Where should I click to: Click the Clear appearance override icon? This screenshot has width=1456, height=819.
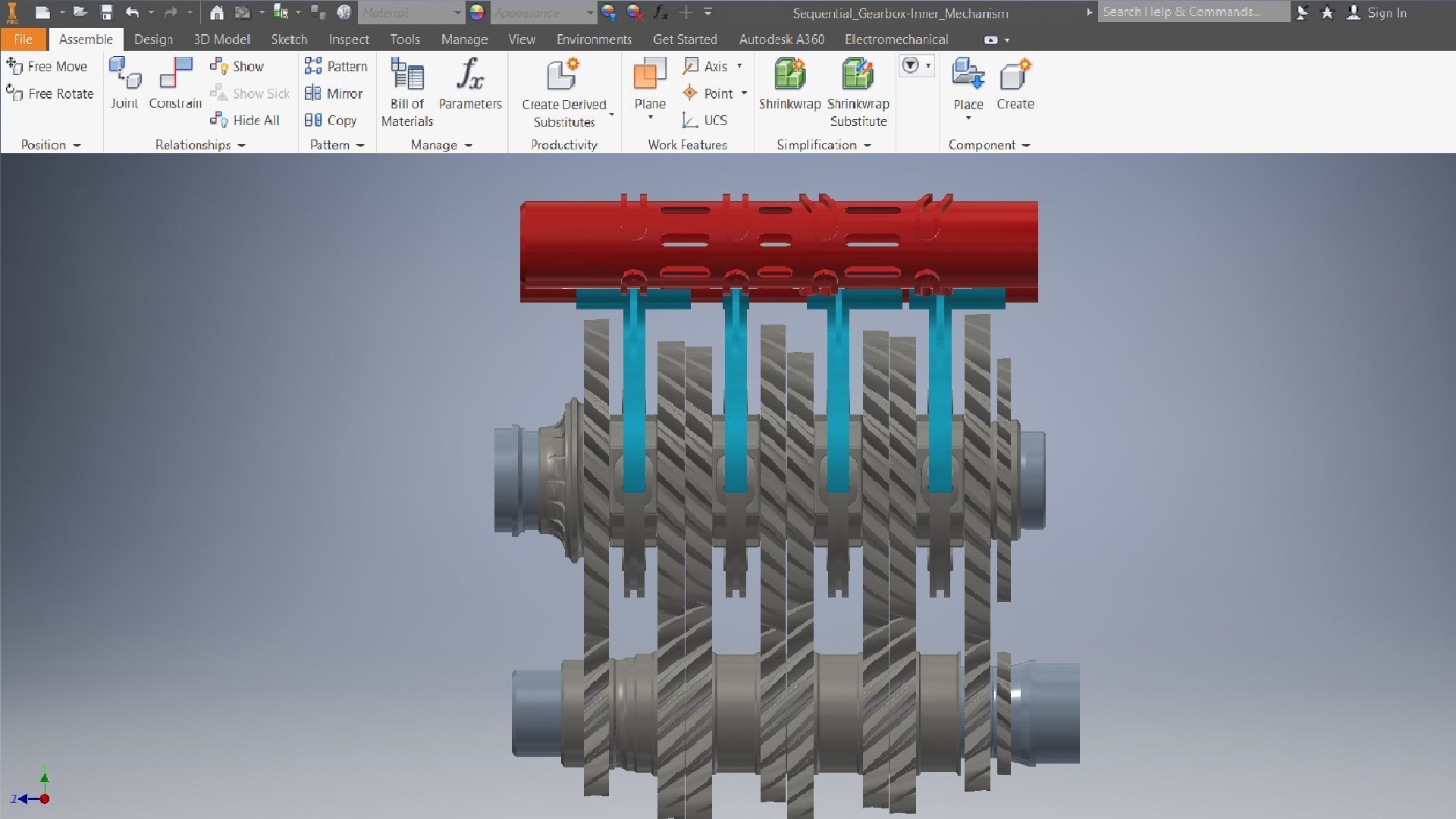pyautogui.click(x=635, y=12)
